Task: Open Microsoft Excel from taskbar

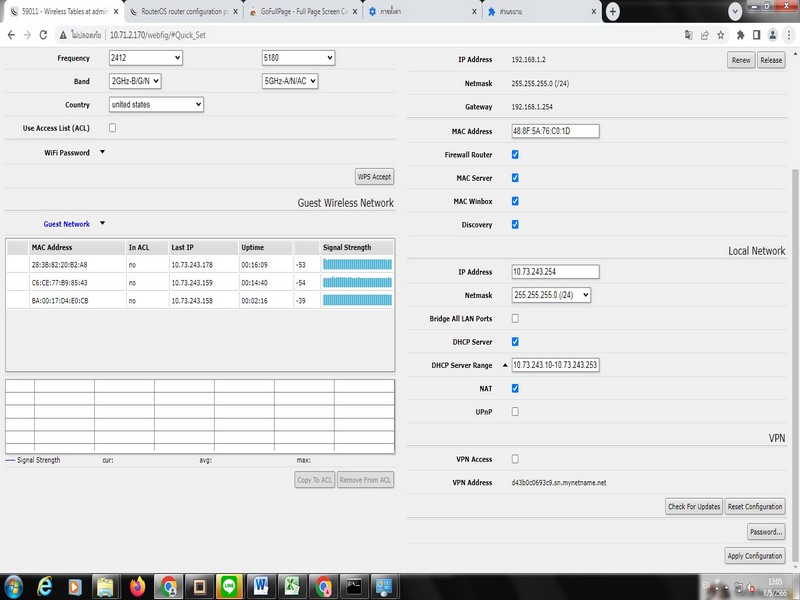Action: click(x=291, y=587)
